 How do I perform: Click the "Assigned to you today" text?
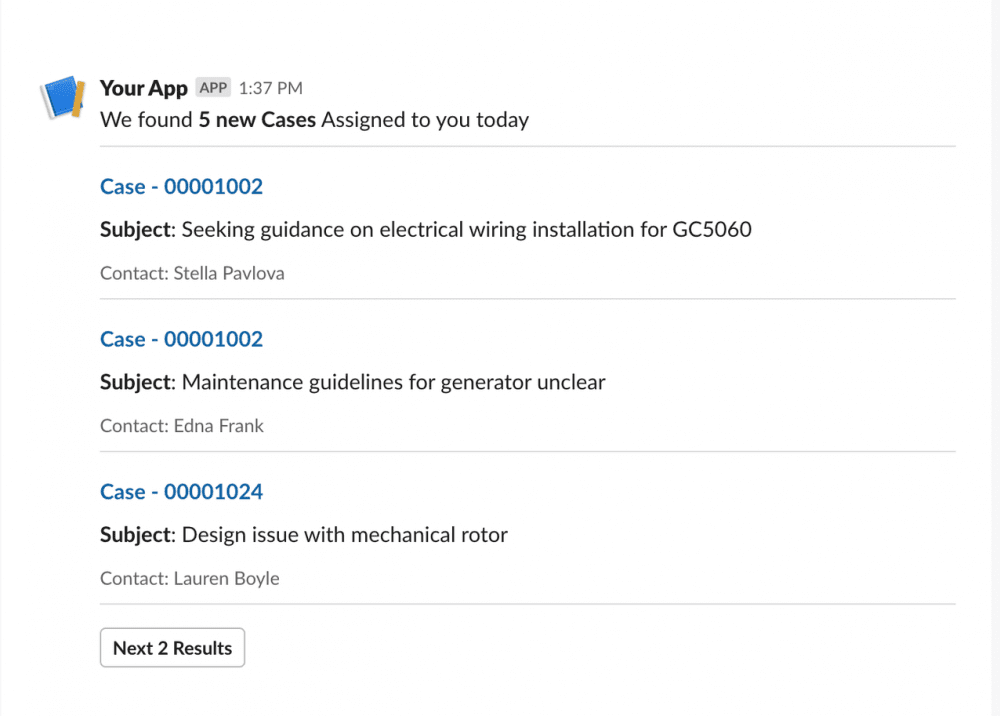coord(425,120)
